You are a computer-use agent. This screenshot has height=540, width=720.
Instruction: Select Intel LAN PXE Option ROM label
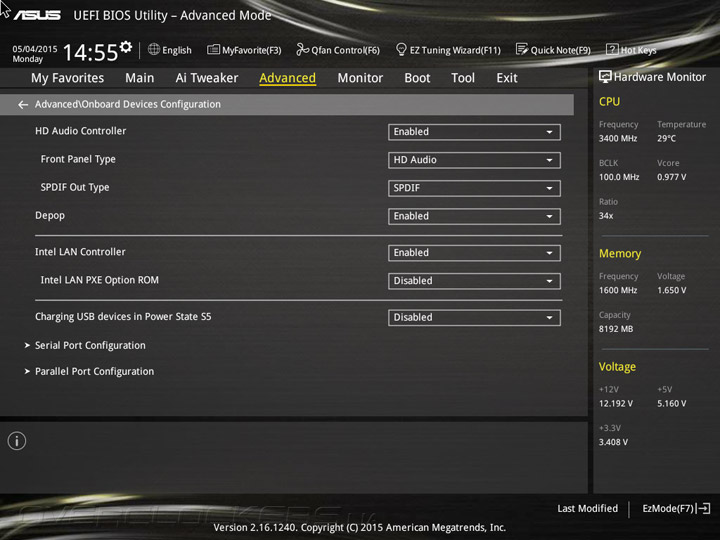(x=100, y=280)
